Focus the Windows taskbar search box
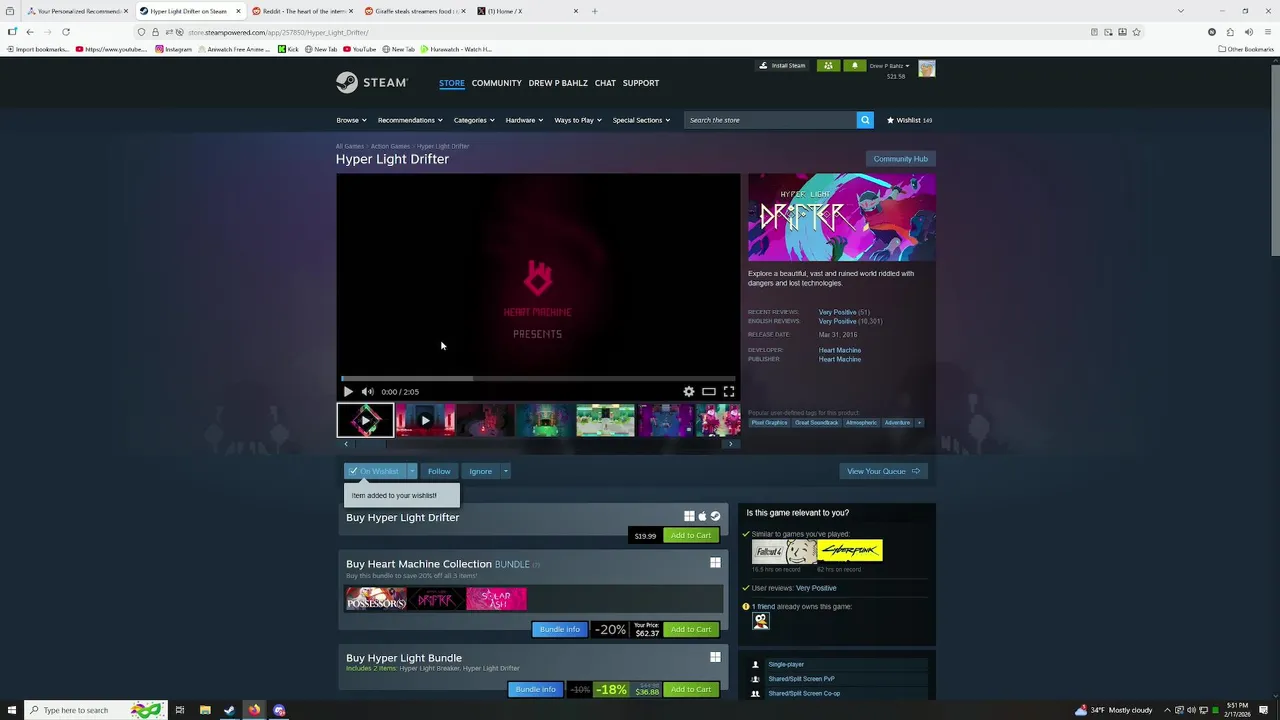Viewport: 1280px width, 720px height. pos(95,710)
